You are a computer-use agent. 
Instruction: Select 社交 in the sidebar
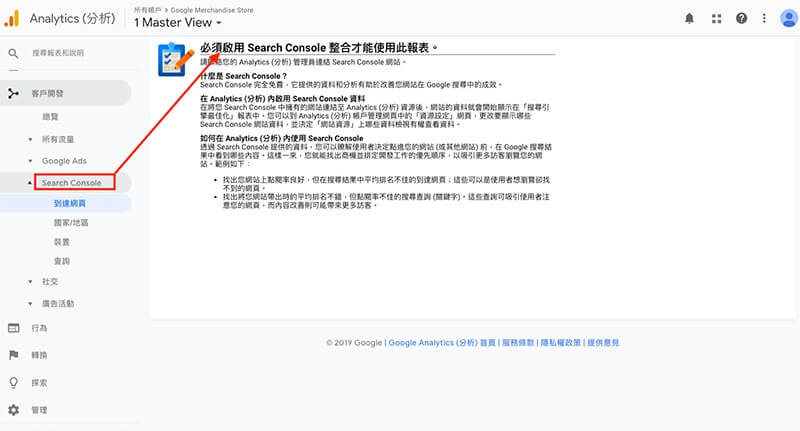coord(50,282)
